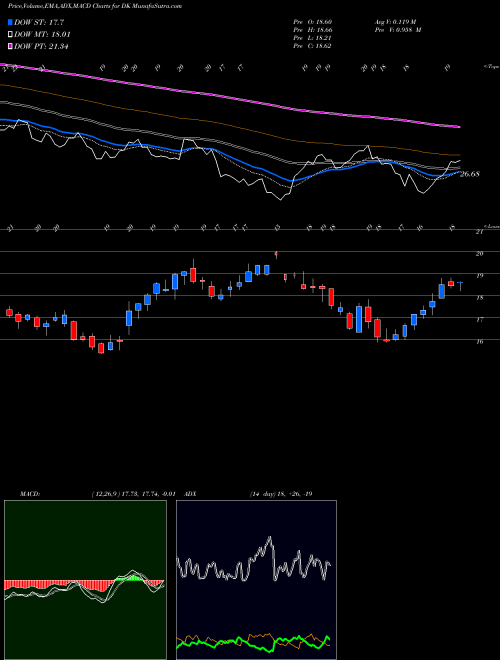
Task: Click the '<Tops' axis label
Action: pyautogui.click(x=491, y=67)
